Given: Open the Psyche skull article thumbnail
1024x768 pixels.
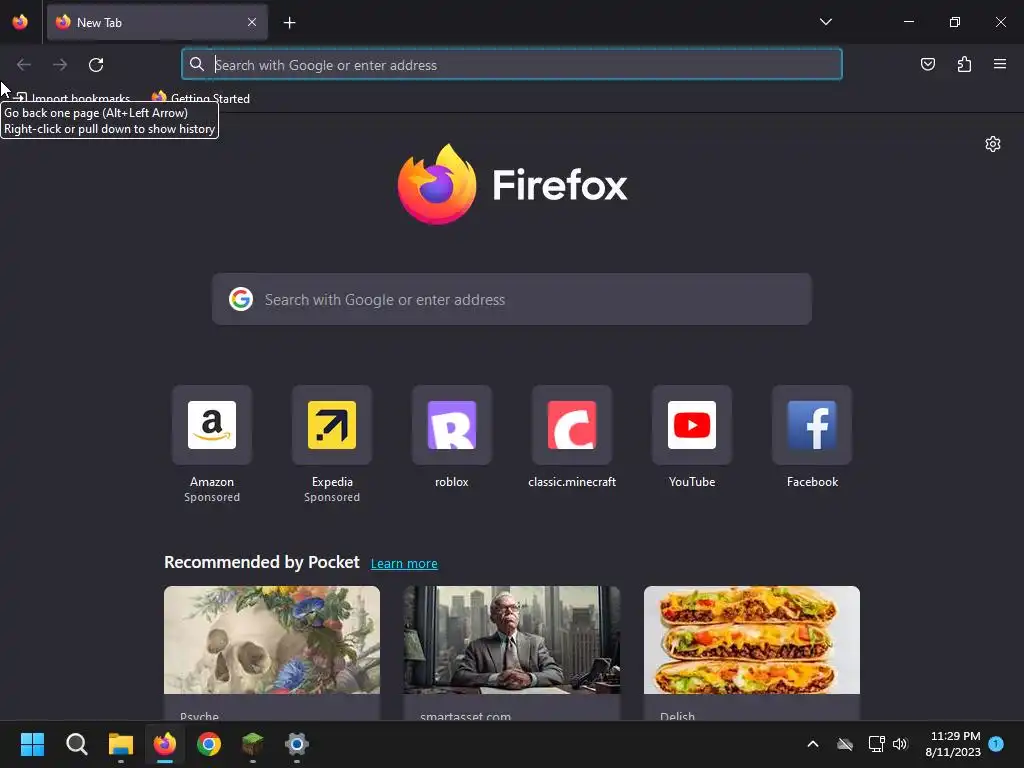Looking at the screenshot, I should tap(272, 640).
